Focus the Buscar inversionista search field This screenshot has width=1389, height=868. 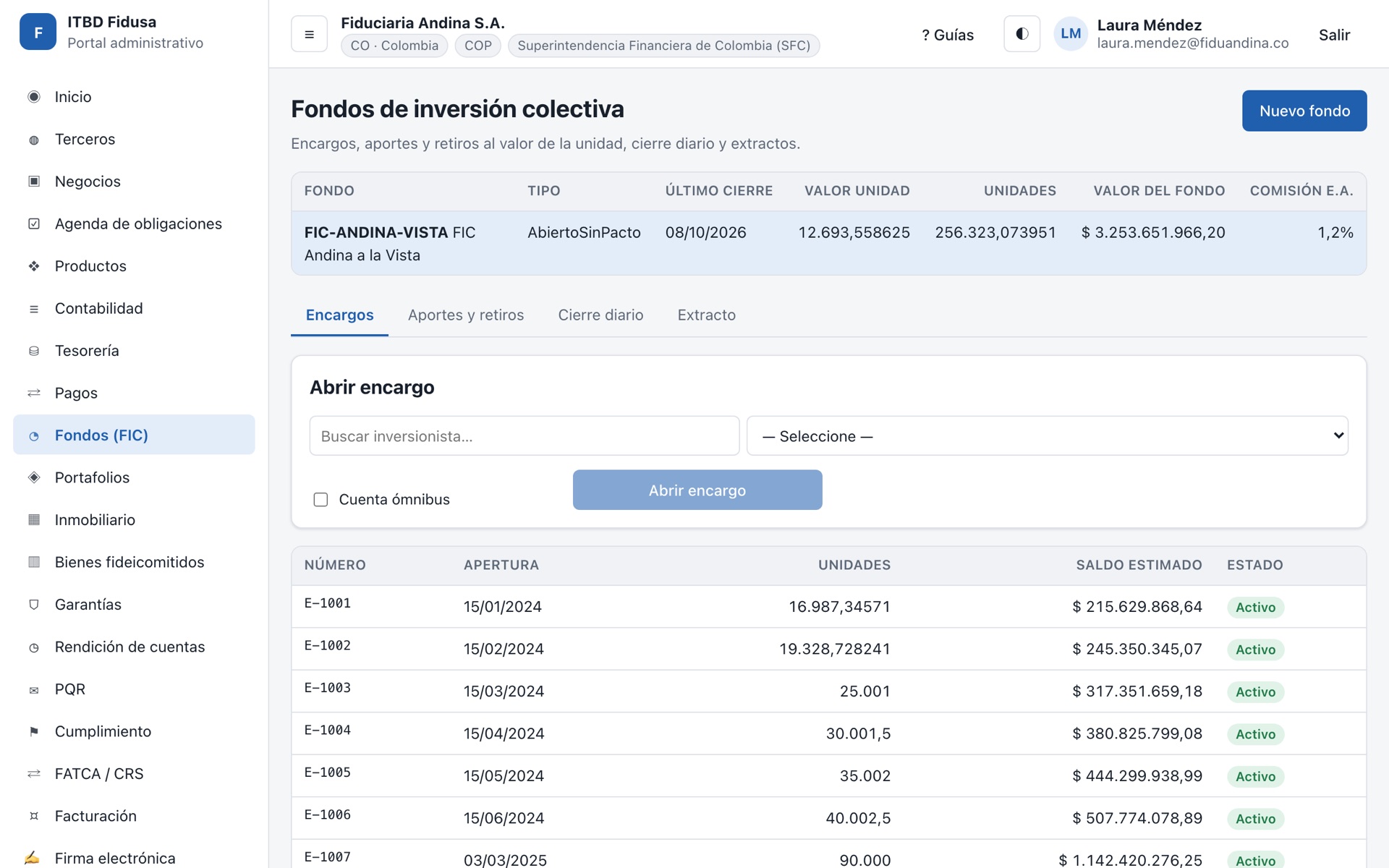pyautogui.click(x=524, y=435)
